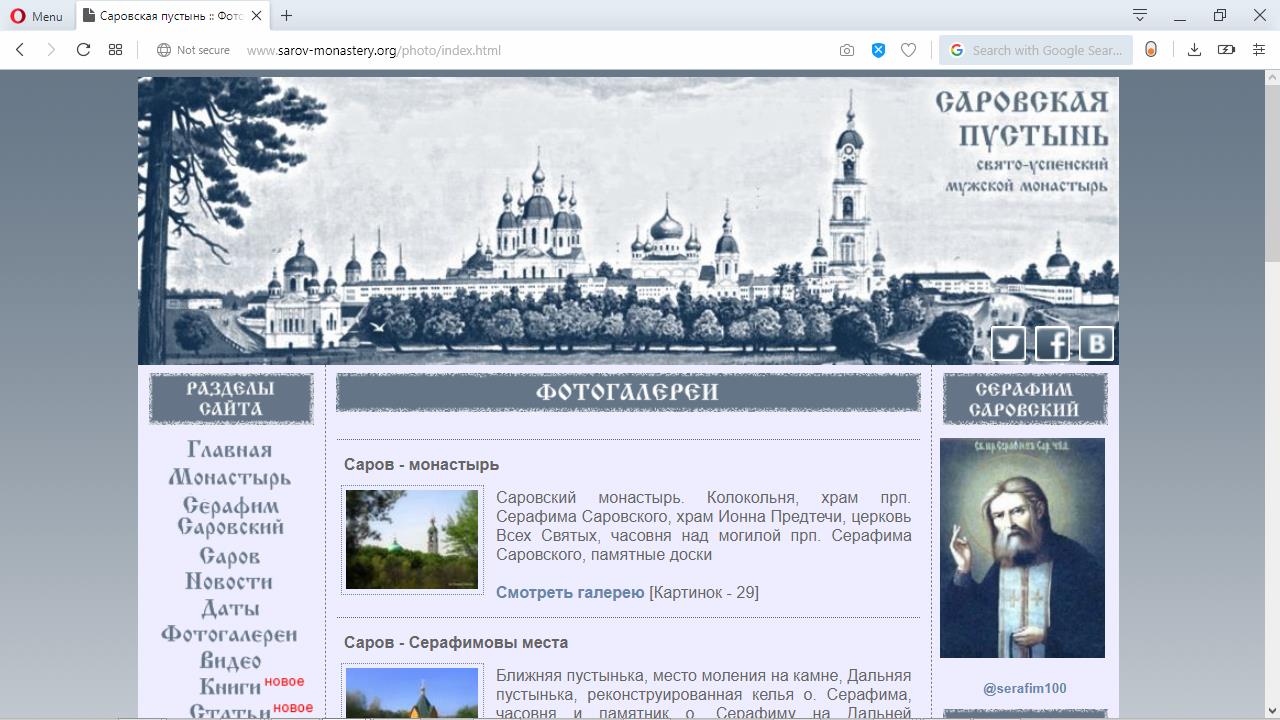Open the @serafim100 link
This screenshot has width=1280, height=720.
tap(1025, 688)
